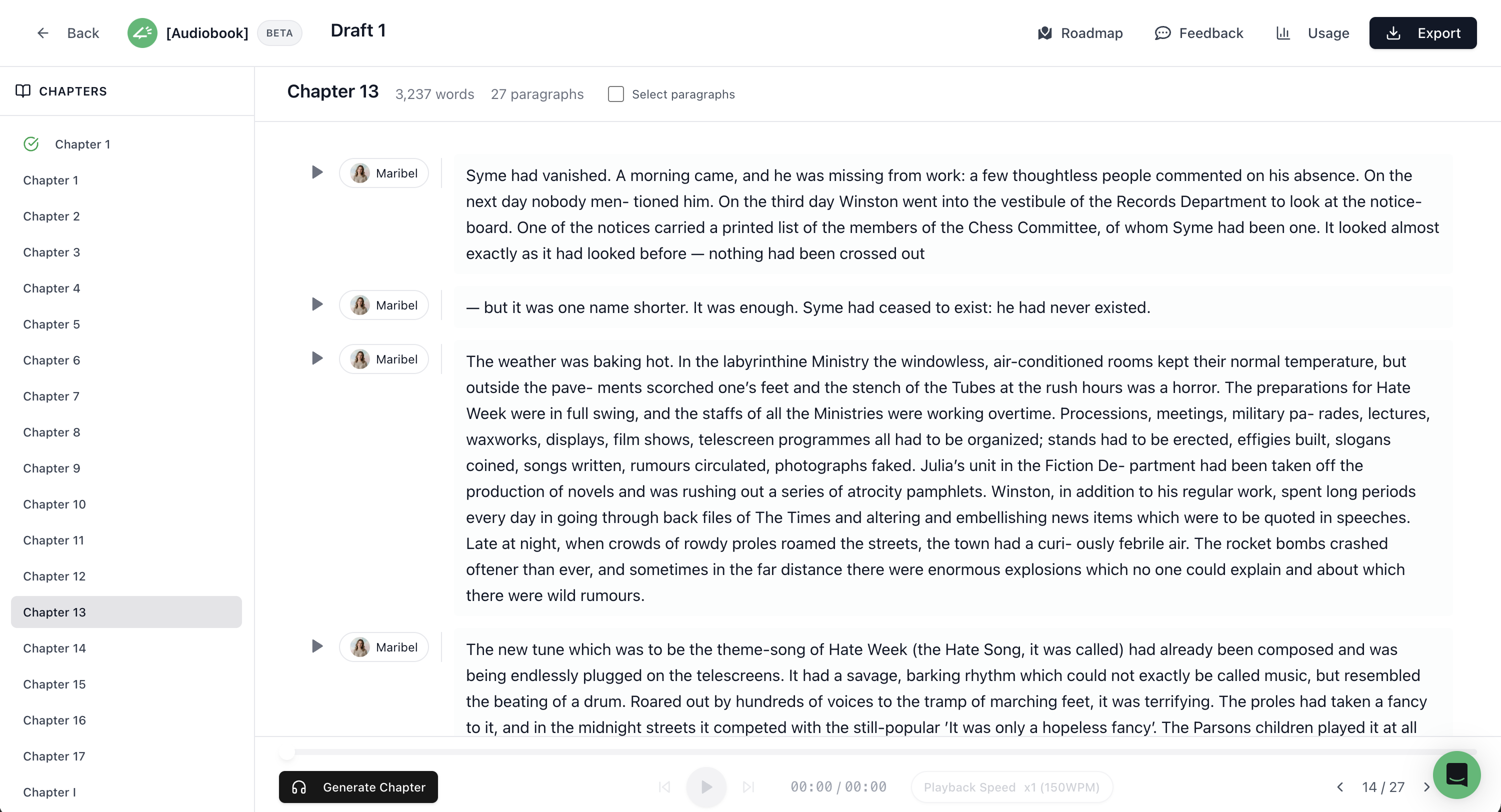Screen dimensions: 1501x812
Task: Open Maribel voice selector for first paragraph
Action: (x=384, y=173)
